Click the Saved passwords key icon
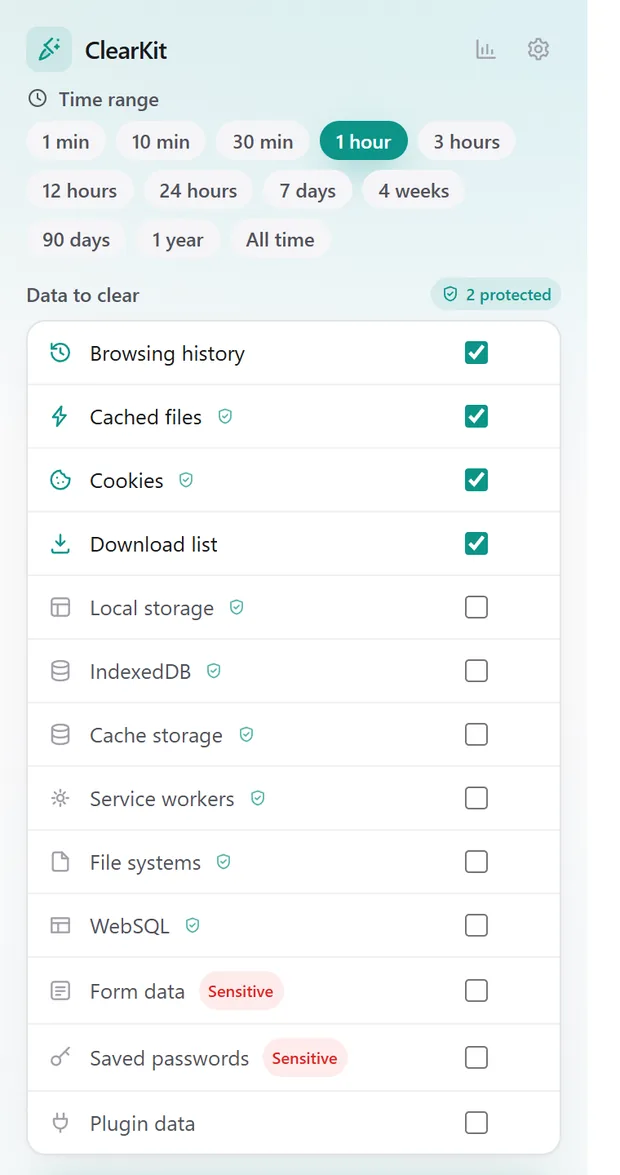Image resolution: width=620 pixels, height=1175 pixels. pos(60,1057)
